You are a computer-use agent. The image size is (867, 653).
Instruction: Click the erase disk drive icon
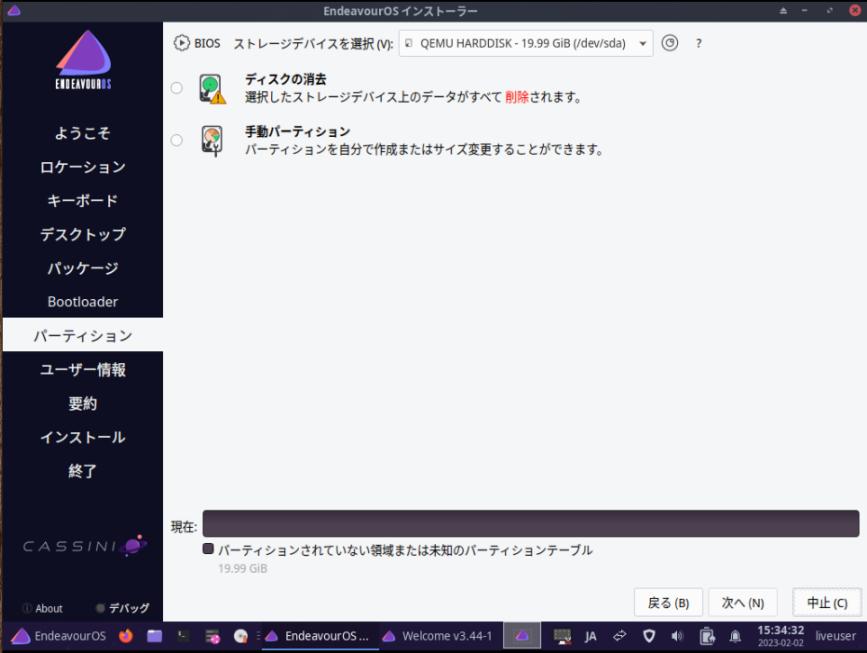coord(212,89)
